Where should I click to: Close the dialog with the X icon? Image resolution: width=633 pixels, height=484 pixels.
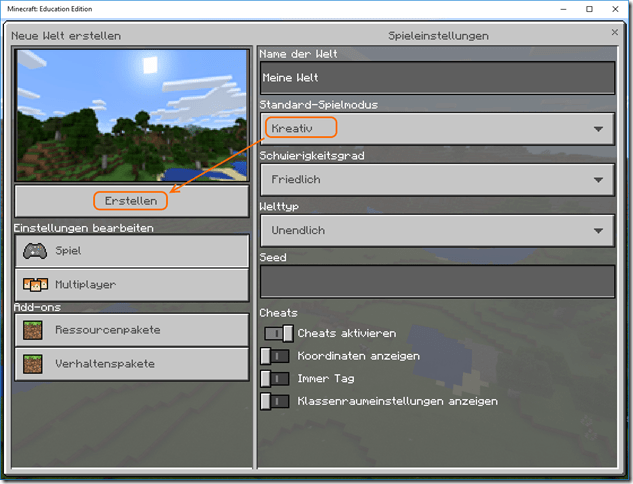tap(614, 34)
